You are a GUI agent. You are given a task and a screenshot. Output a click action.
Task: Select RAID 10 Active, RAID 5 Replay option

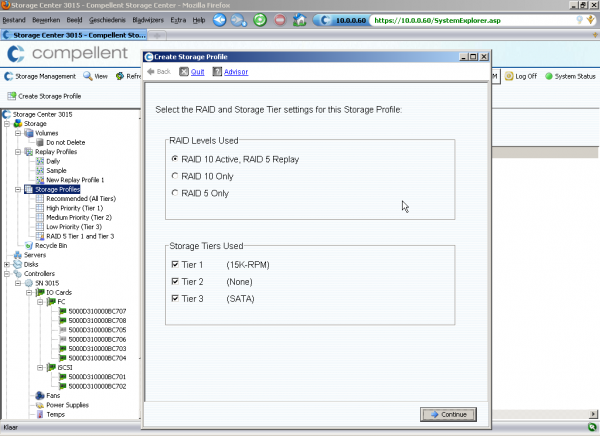coord(176,158)
